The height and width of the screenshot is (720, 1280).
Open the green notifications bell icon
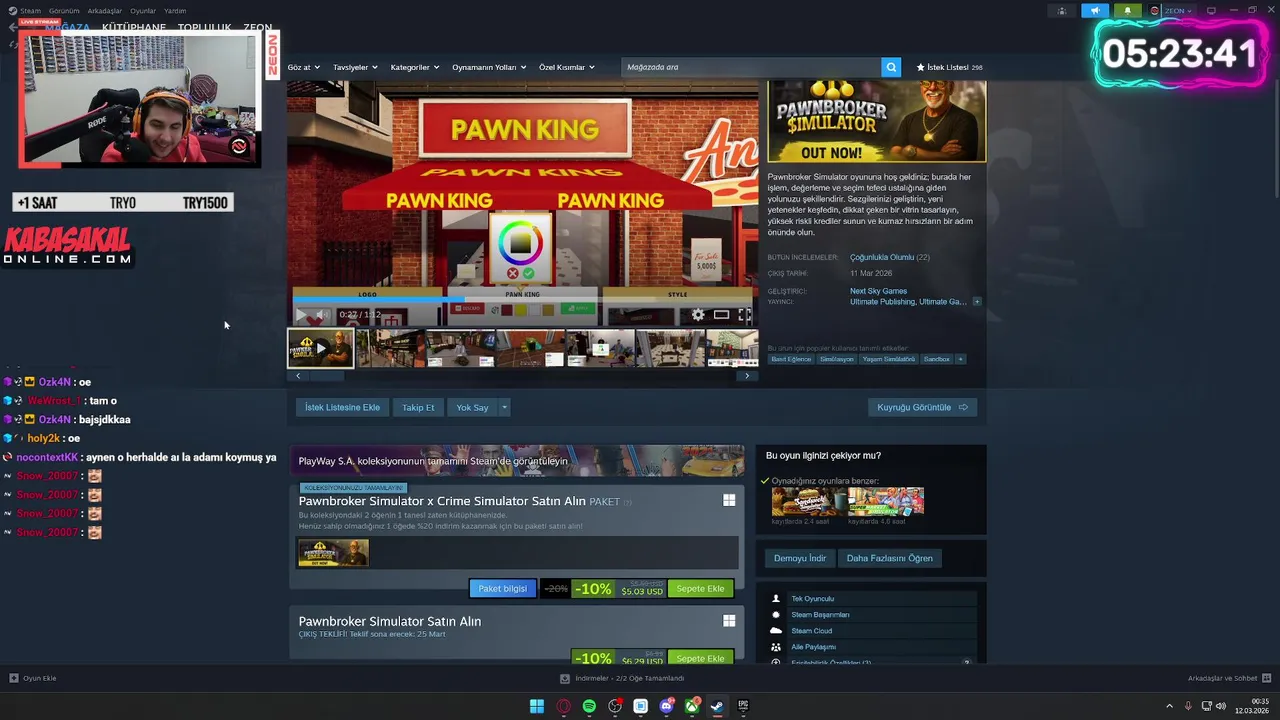click(1128, 11)
